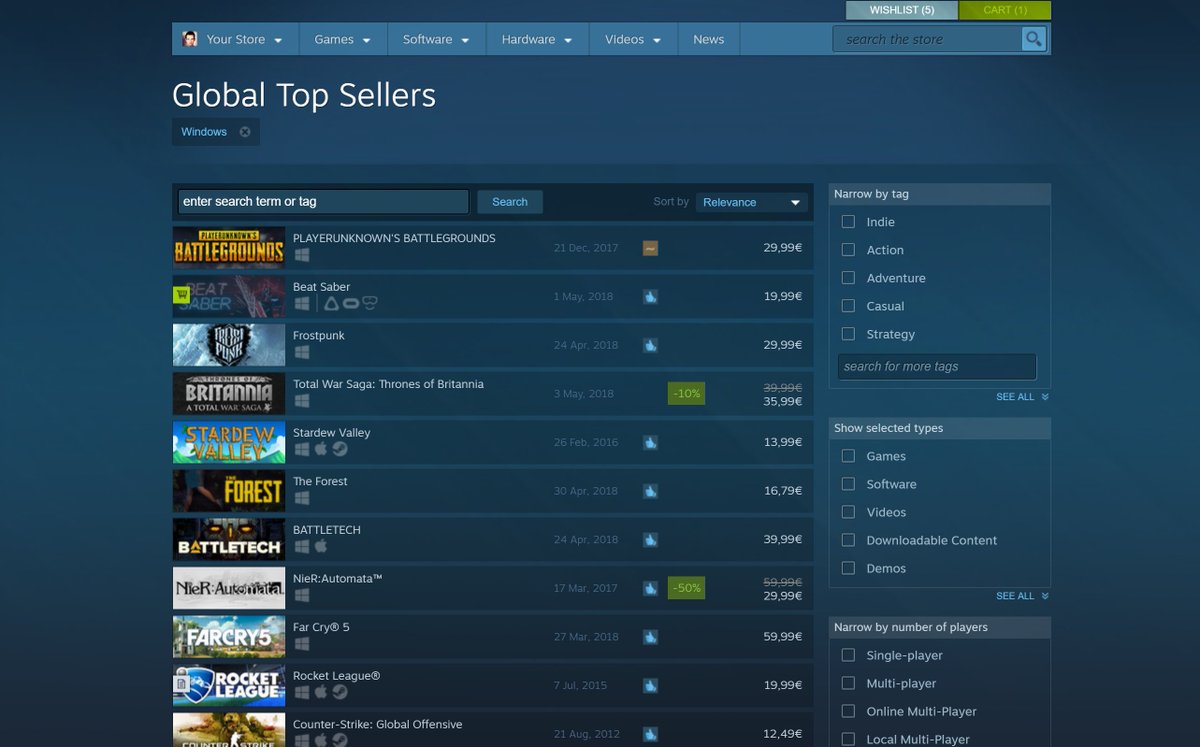Open the News tab
This screenshot has height=747, width=1200.
[708, 39]
